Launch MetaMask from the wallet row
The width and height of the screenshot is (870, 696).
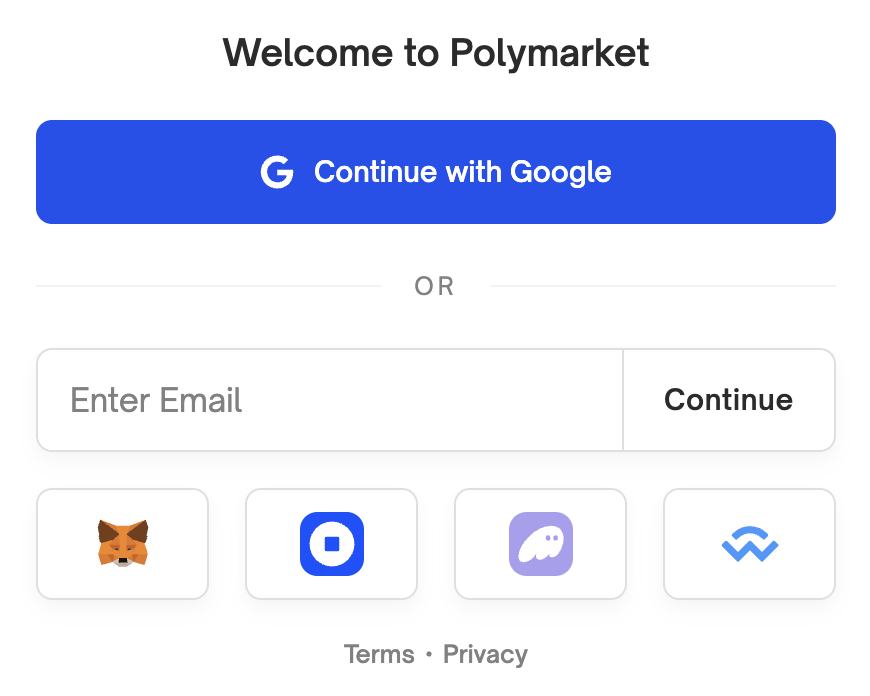coord(122,544)
